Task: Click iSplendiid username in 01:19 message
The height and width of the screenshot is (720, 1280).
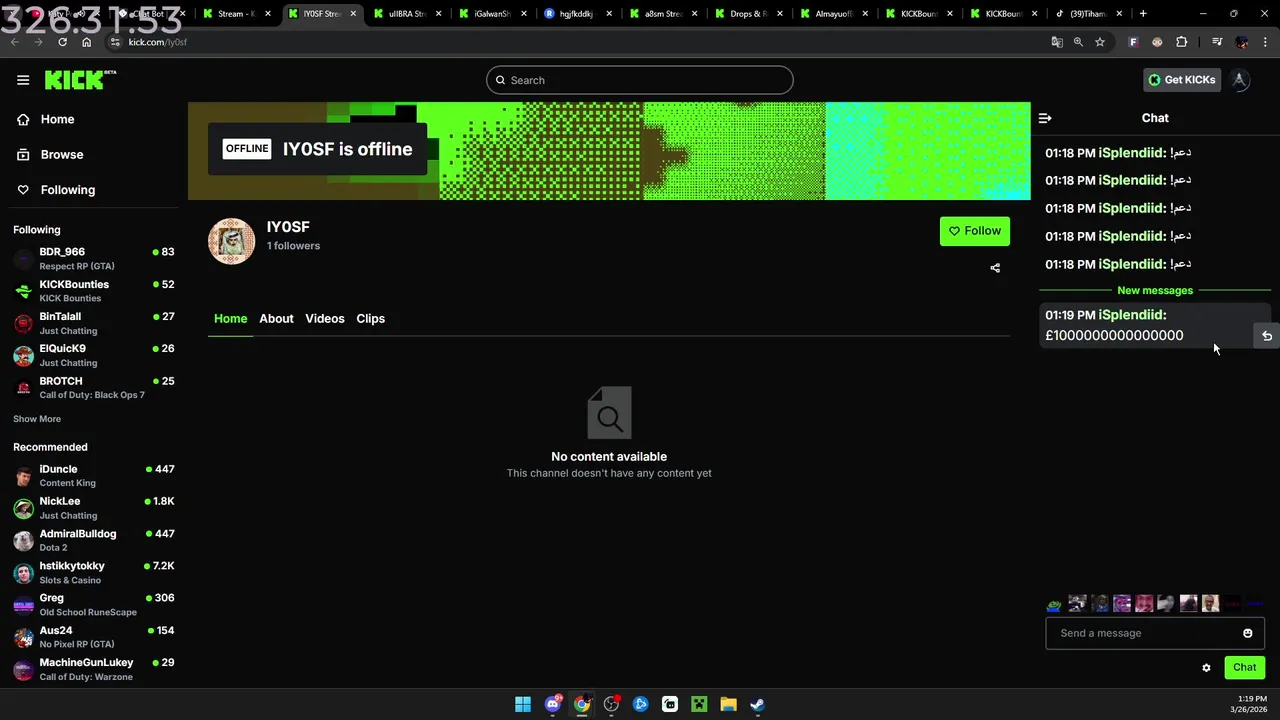Action: point(1132,315)
